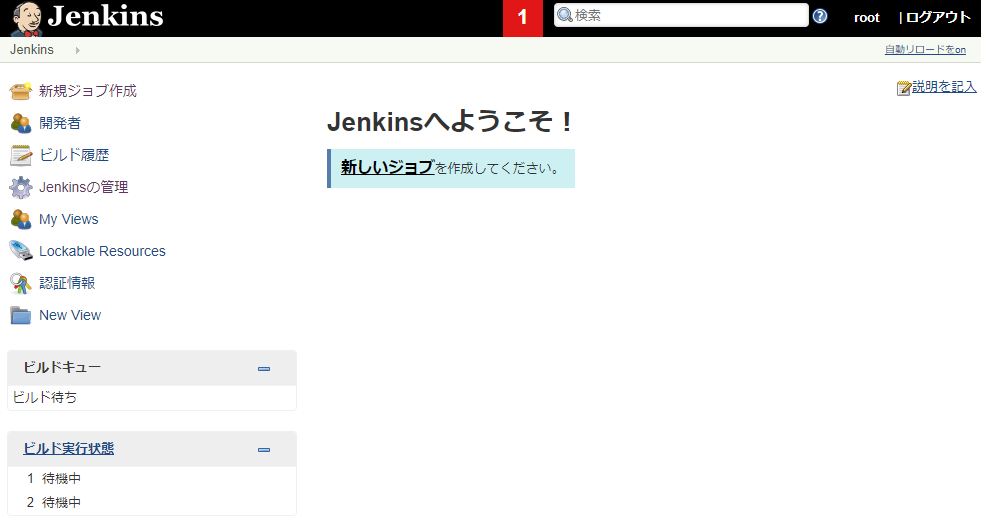
Task: Select executor 2 待機中 row
Action: [x=151, y=502]
